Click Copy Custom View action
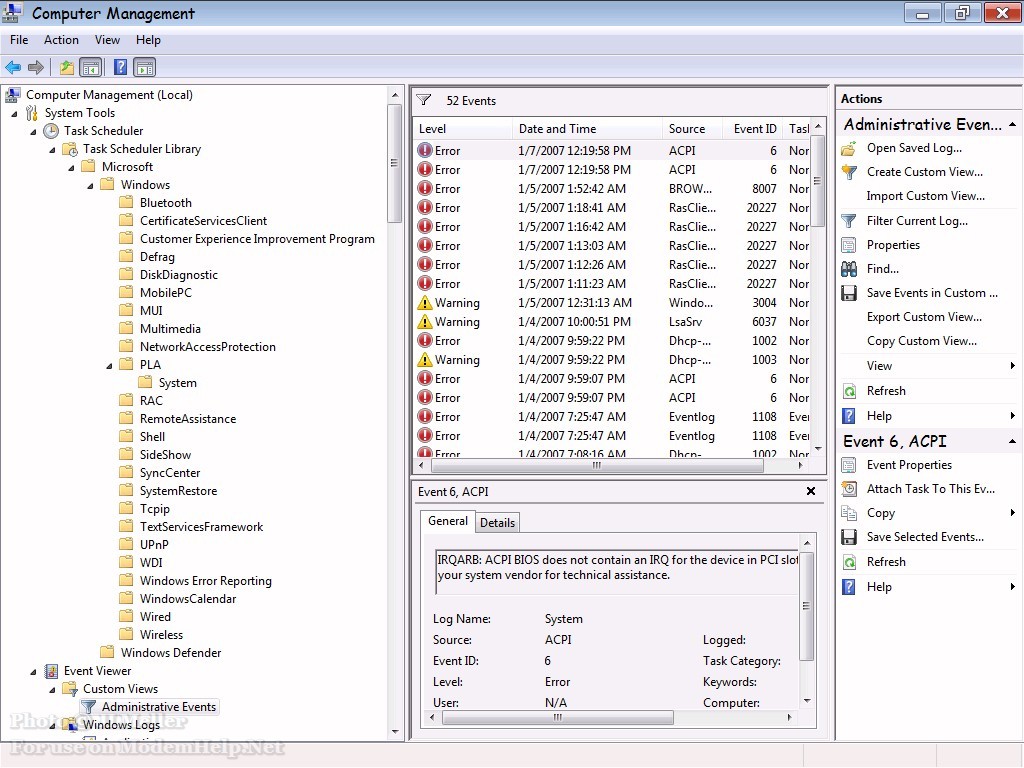 pyautogui.click(x=921, y=341)
